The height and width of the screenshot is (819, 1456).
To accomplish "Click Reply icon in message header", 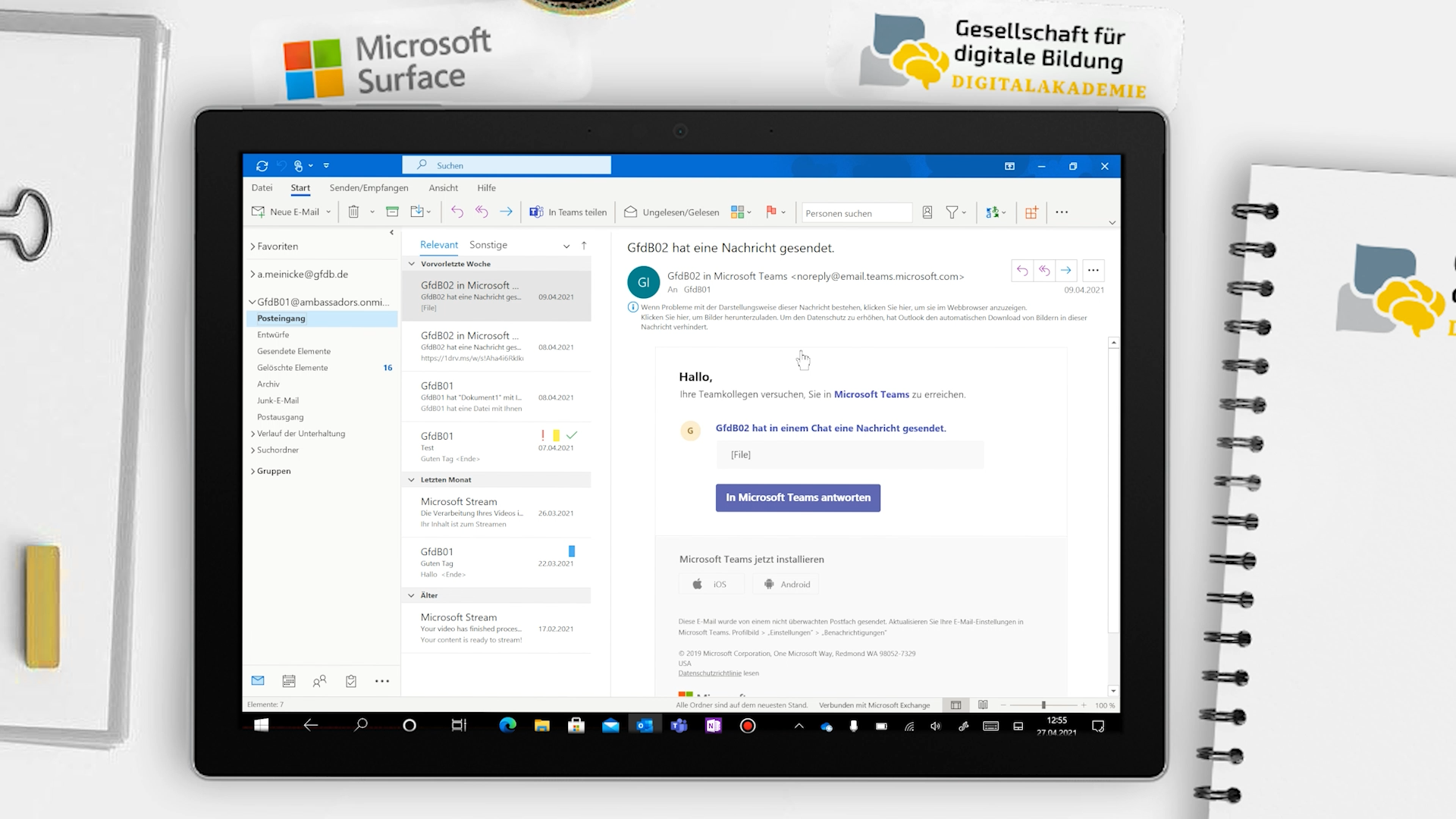I will 1022,271.
